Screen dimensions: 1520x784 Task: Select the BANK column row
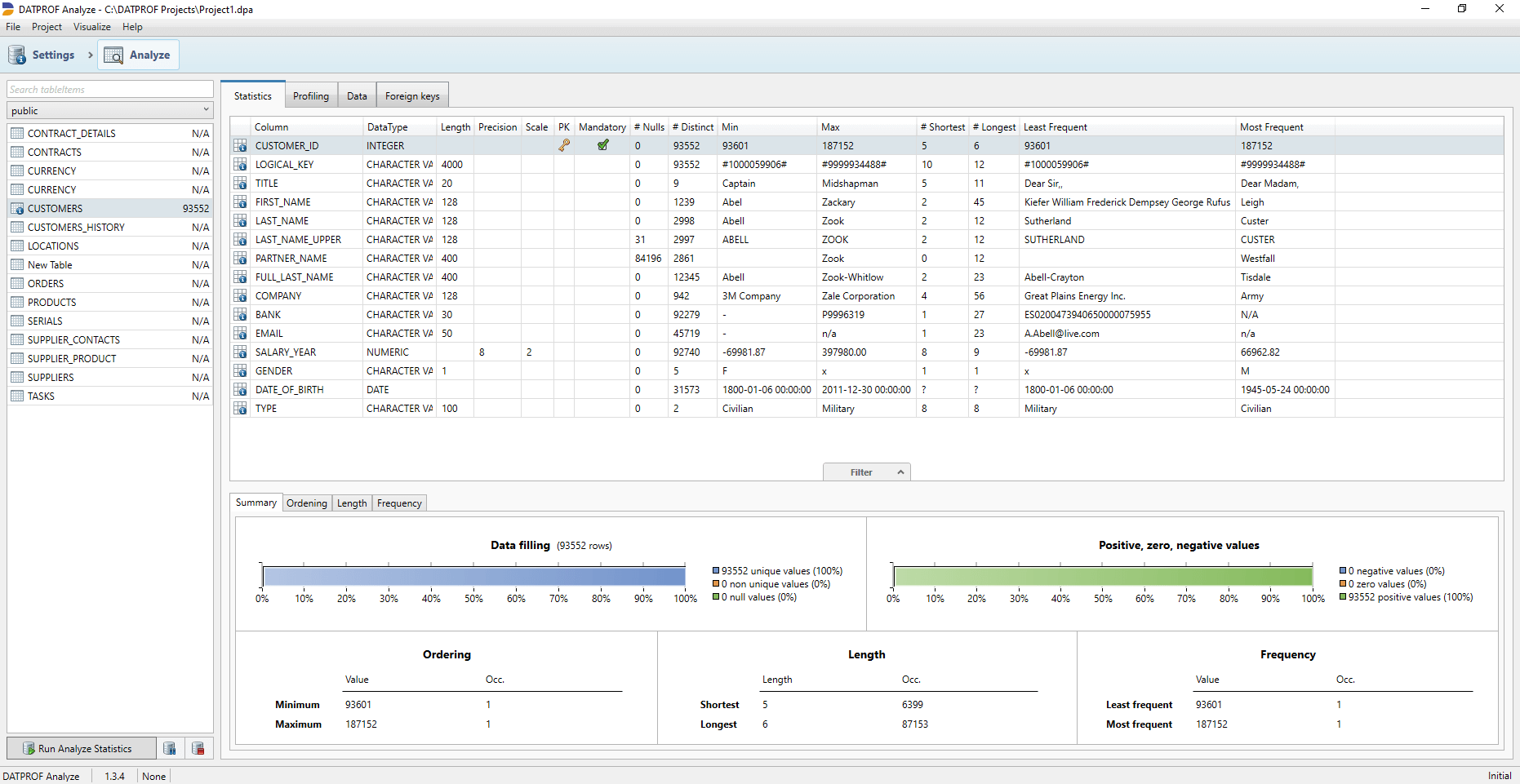866,314
